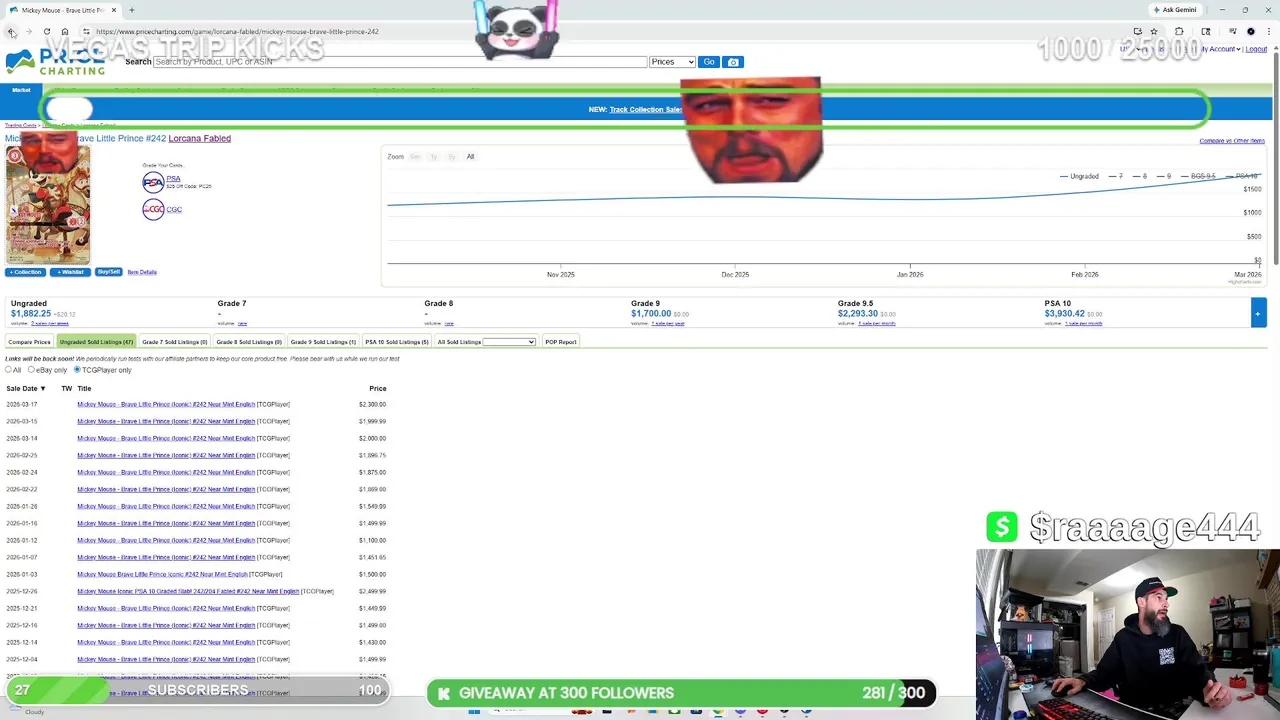Open the Item Details link

(142, 272)
